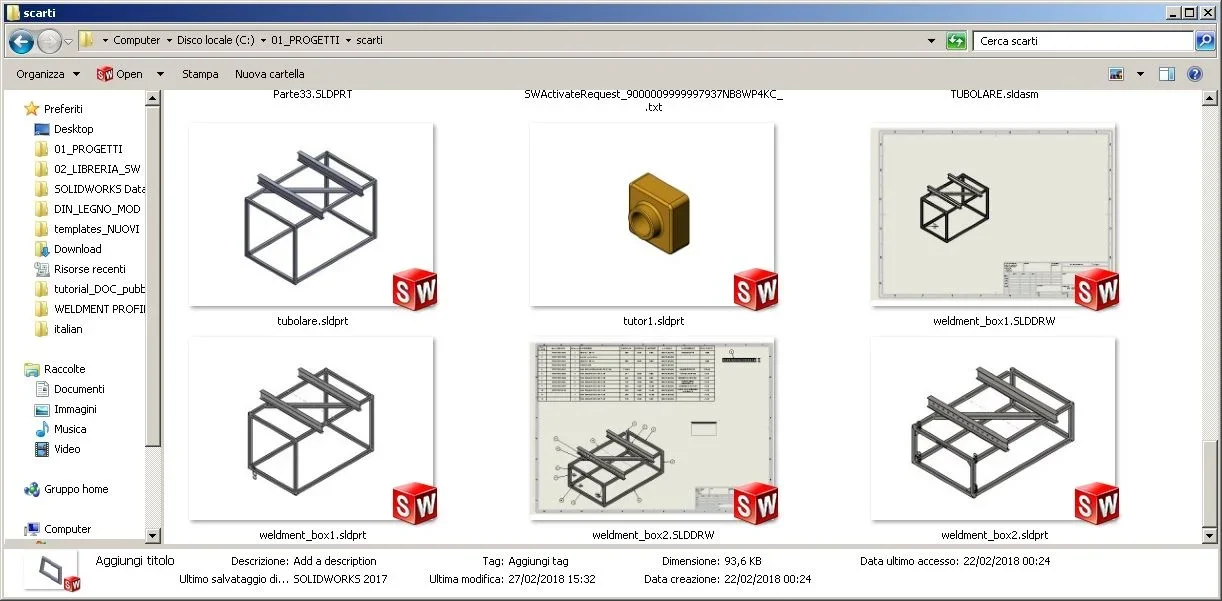Click the Stampa button
Image resolution: width=1222 pixels, height=601 pixels.
click(200, 74)
